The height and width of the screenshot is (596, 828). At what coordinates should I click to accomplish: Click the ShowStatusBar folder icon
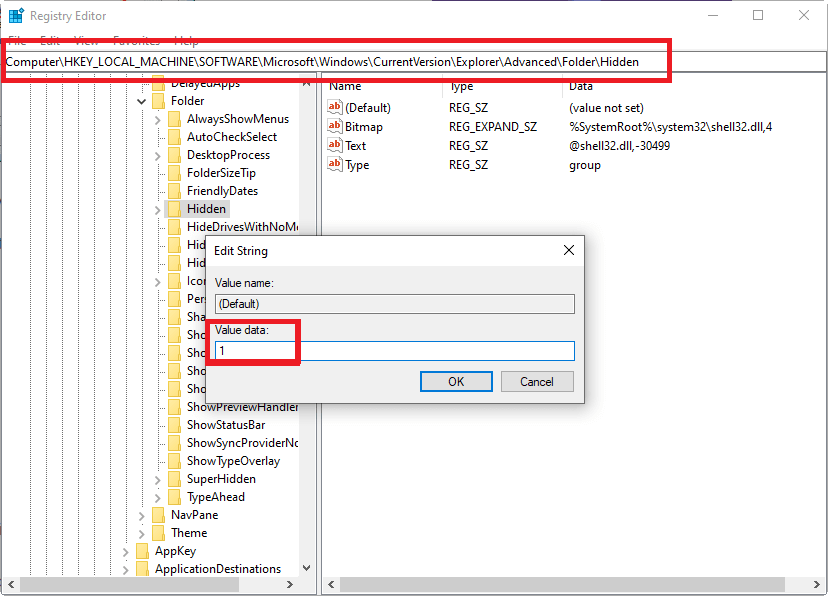174,424
